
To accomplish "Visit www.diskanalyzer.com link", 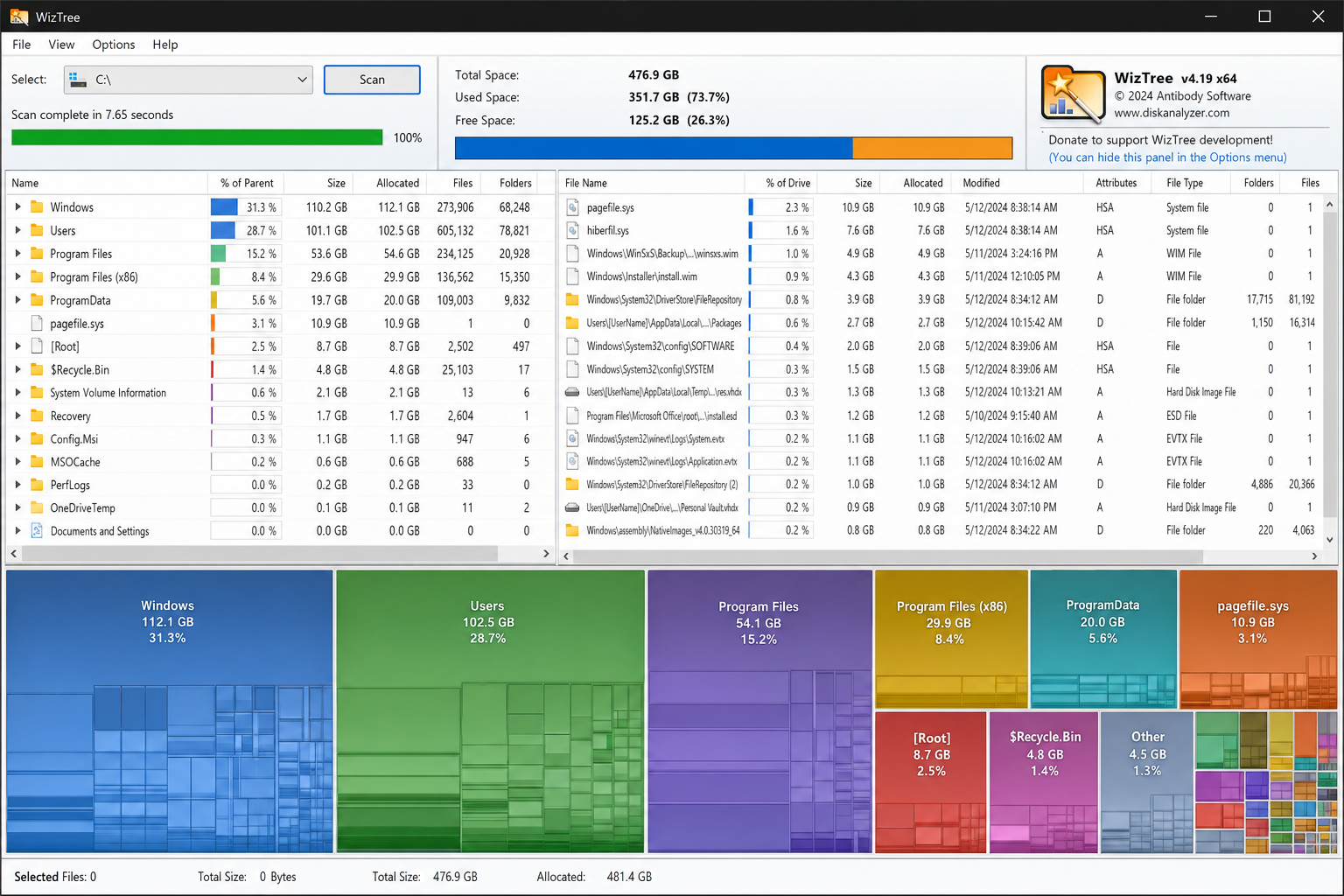I will (1172, 113).
